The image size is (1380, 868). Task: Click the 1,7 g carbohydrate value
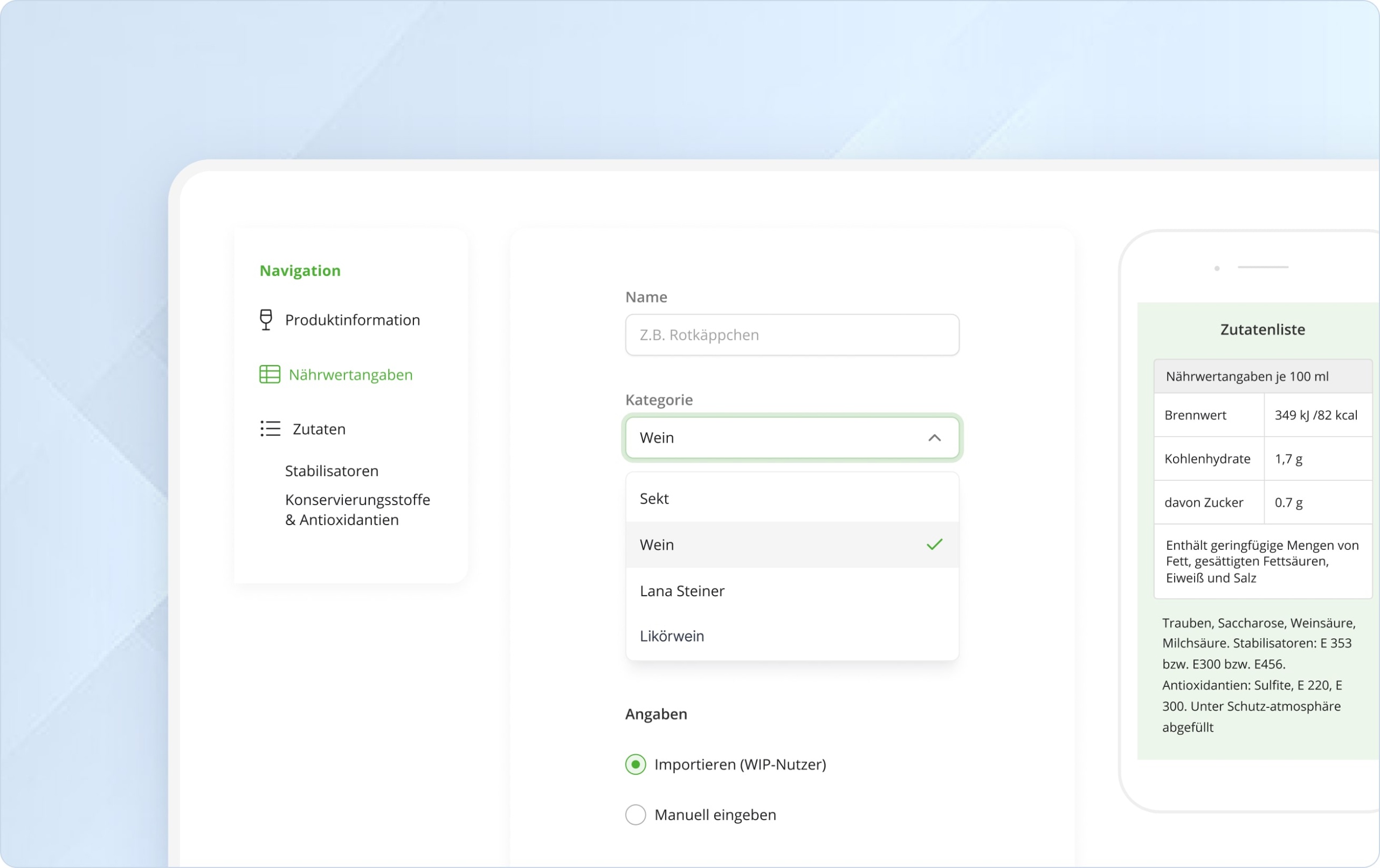point(1288,459)
